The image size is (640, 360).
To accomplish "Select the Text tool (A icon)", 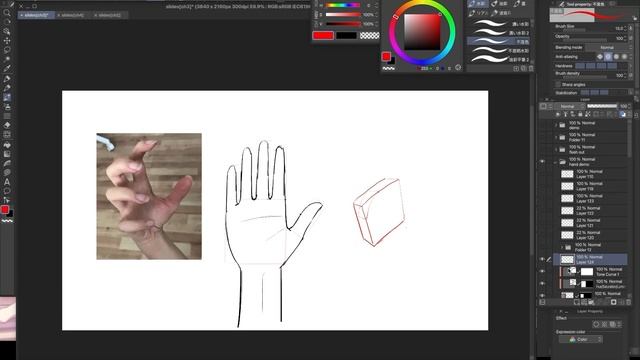I will coord(7,182).
